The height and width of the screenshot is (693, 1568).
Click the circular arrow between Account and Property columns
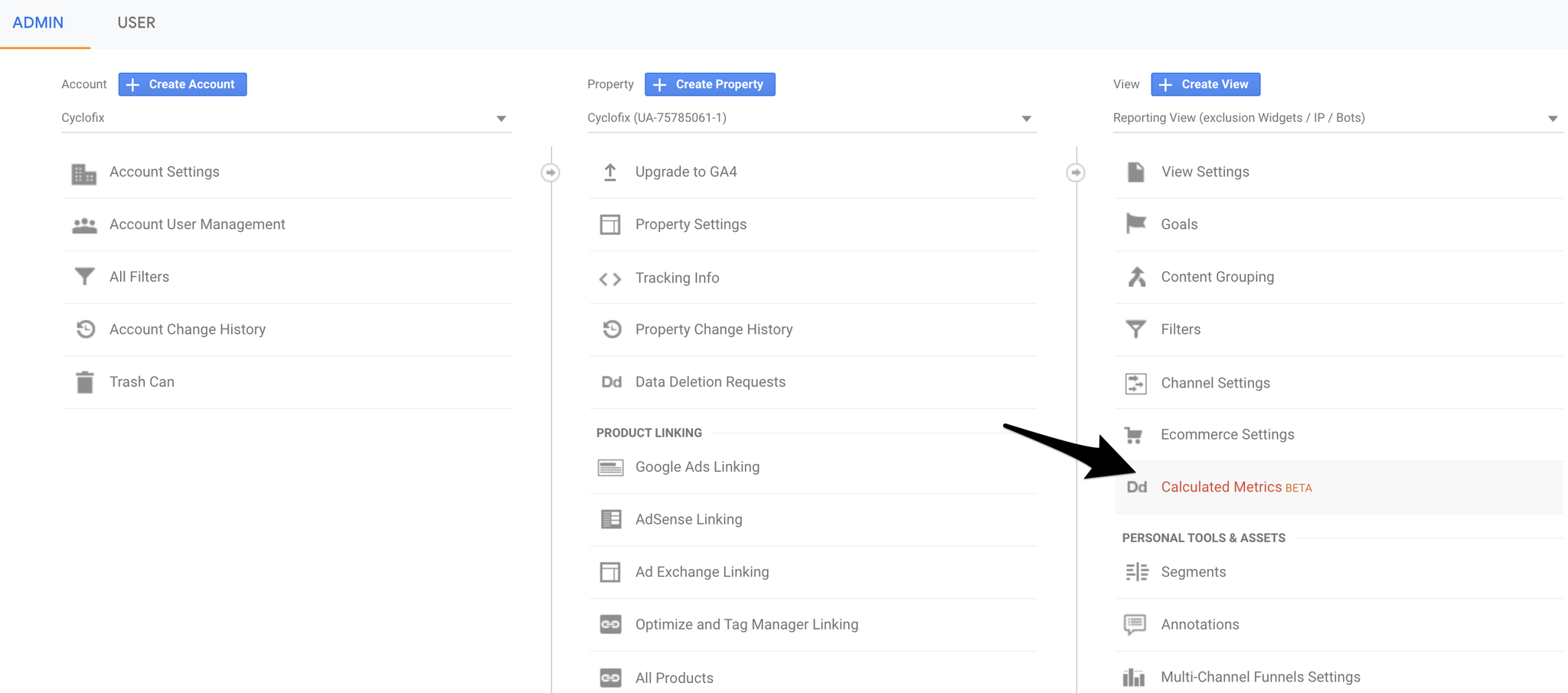550,172
